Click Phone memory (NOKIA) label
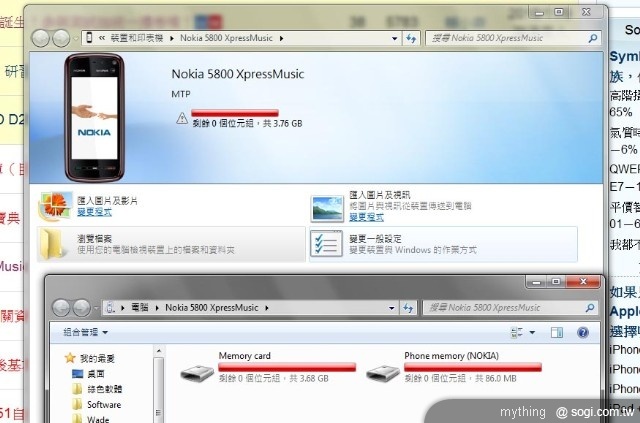The image size is (640, 423). click(x=451, y=356)
